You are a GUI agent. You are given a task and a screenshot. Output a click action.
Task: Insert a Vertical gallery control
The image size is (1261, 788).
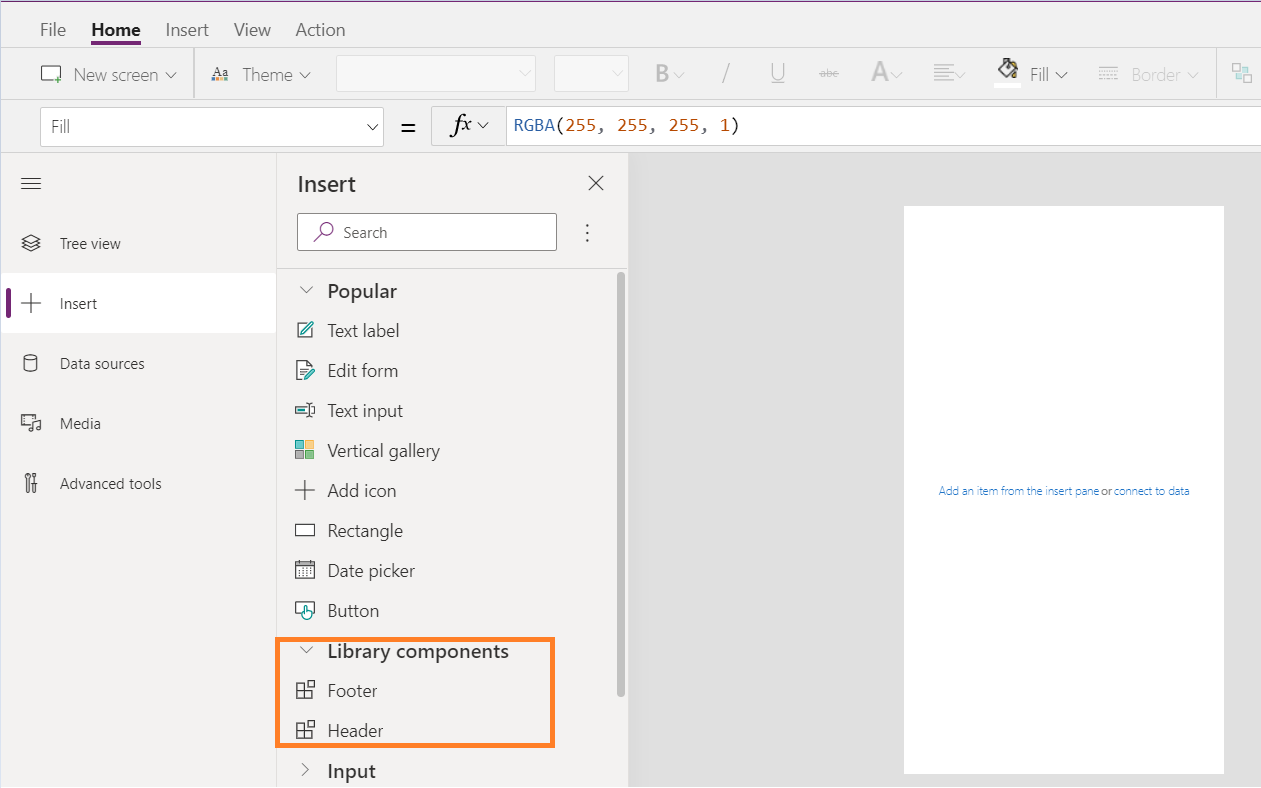tap(383, 450)
